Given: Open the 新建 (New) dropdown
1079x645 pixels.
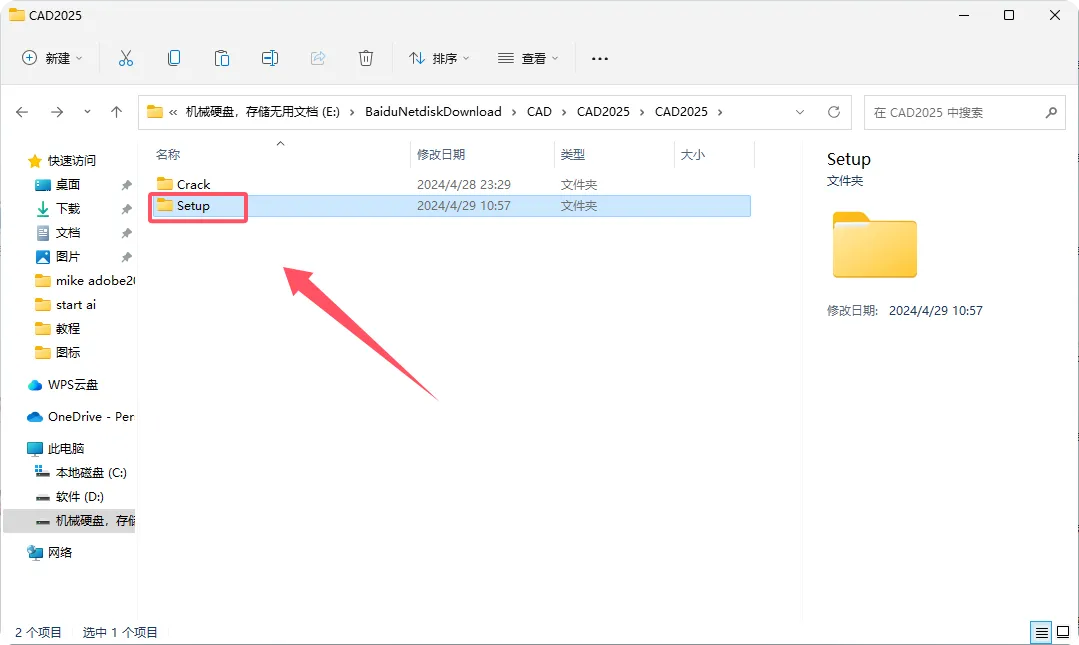Looking at the screenshot, I should (x=52, y=59).
